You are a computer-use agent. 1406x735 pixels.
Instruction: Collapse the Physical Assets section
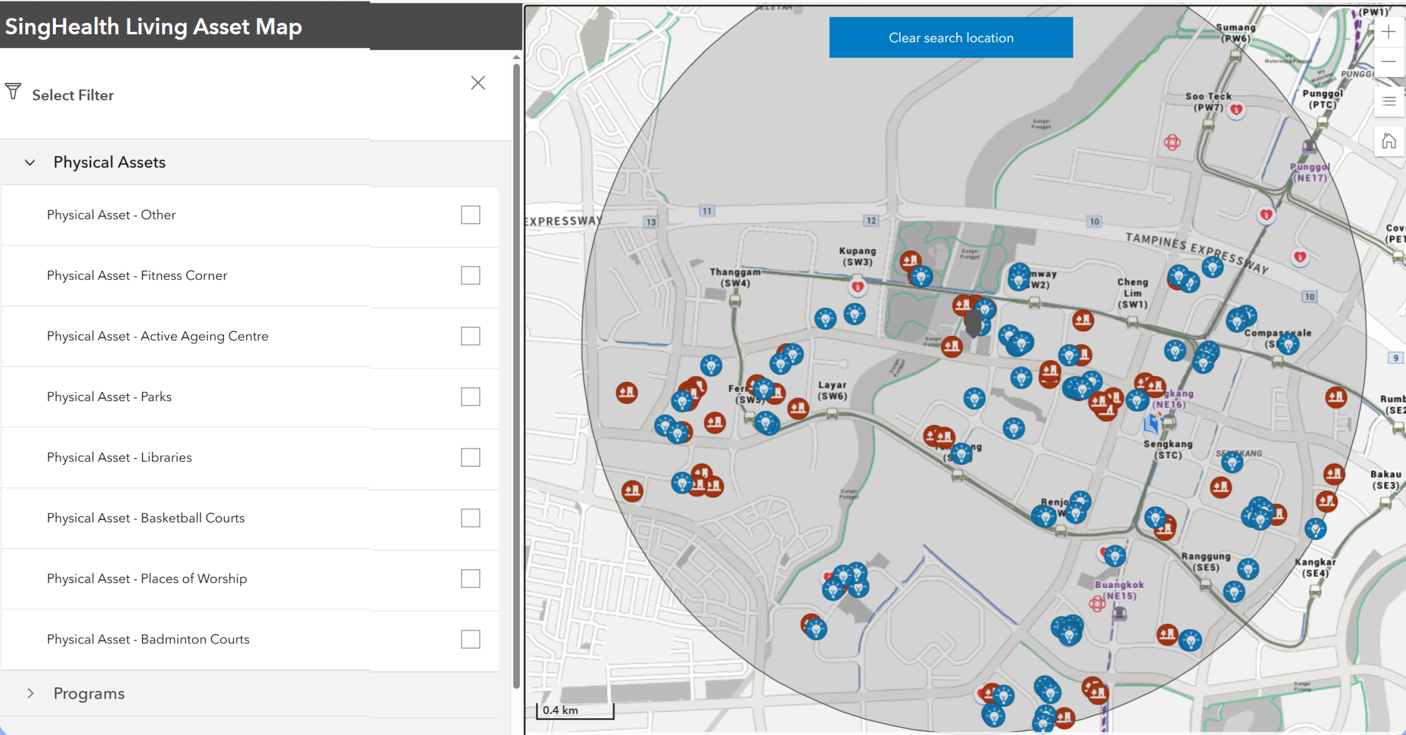[x=30, y=162]
